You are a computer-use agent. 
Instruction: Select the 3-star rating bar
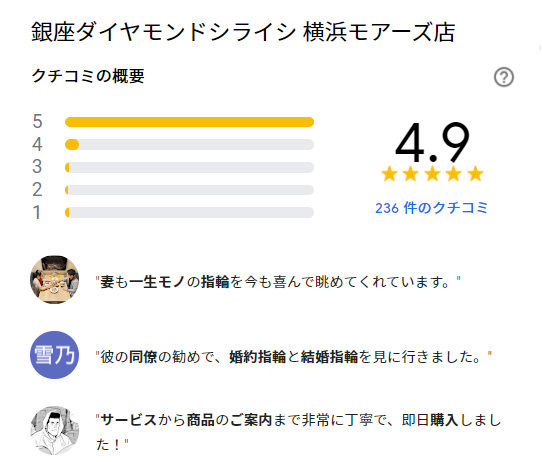[189, 168]
